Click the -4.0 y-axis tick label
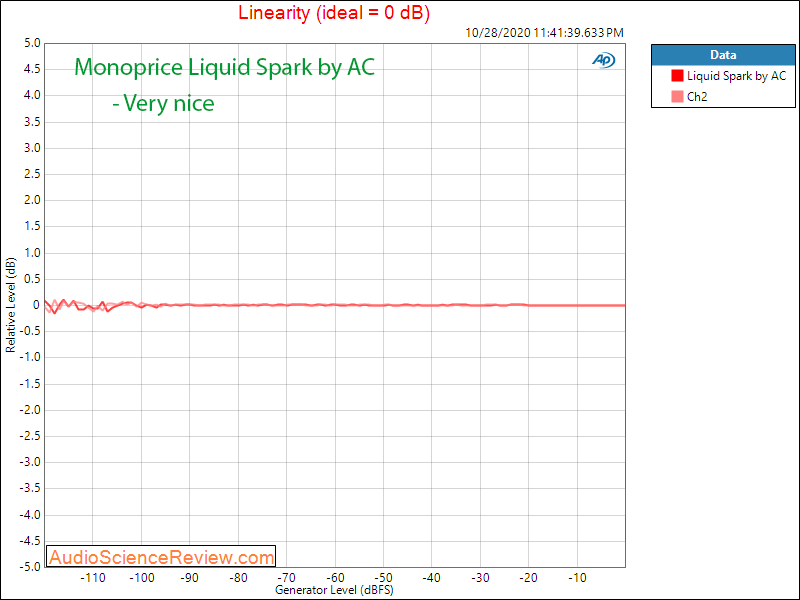This screenshot has width=800, height=600. [x=29, y=515]
